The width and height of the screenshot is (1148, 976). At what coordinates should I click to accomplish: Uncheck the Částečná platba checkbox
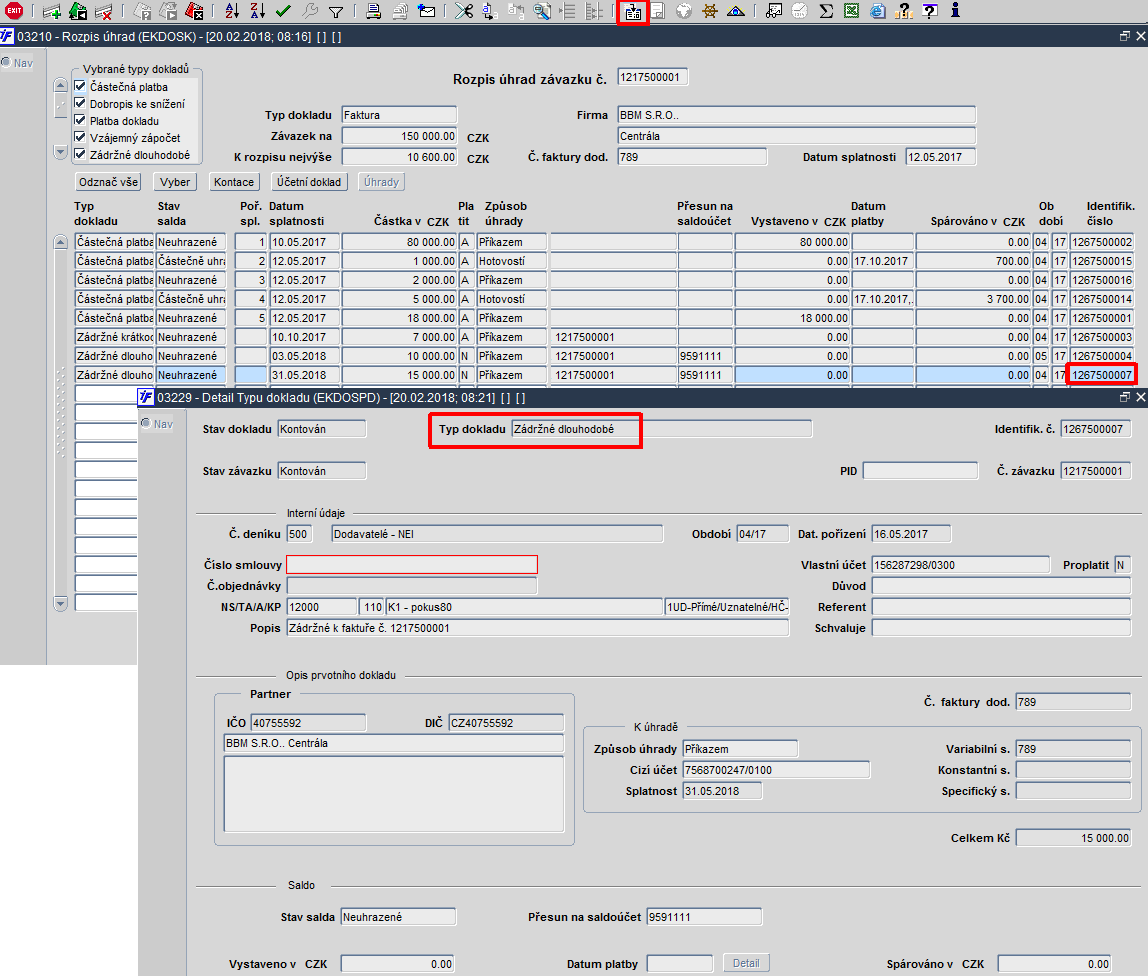click(x=81, y=87)
